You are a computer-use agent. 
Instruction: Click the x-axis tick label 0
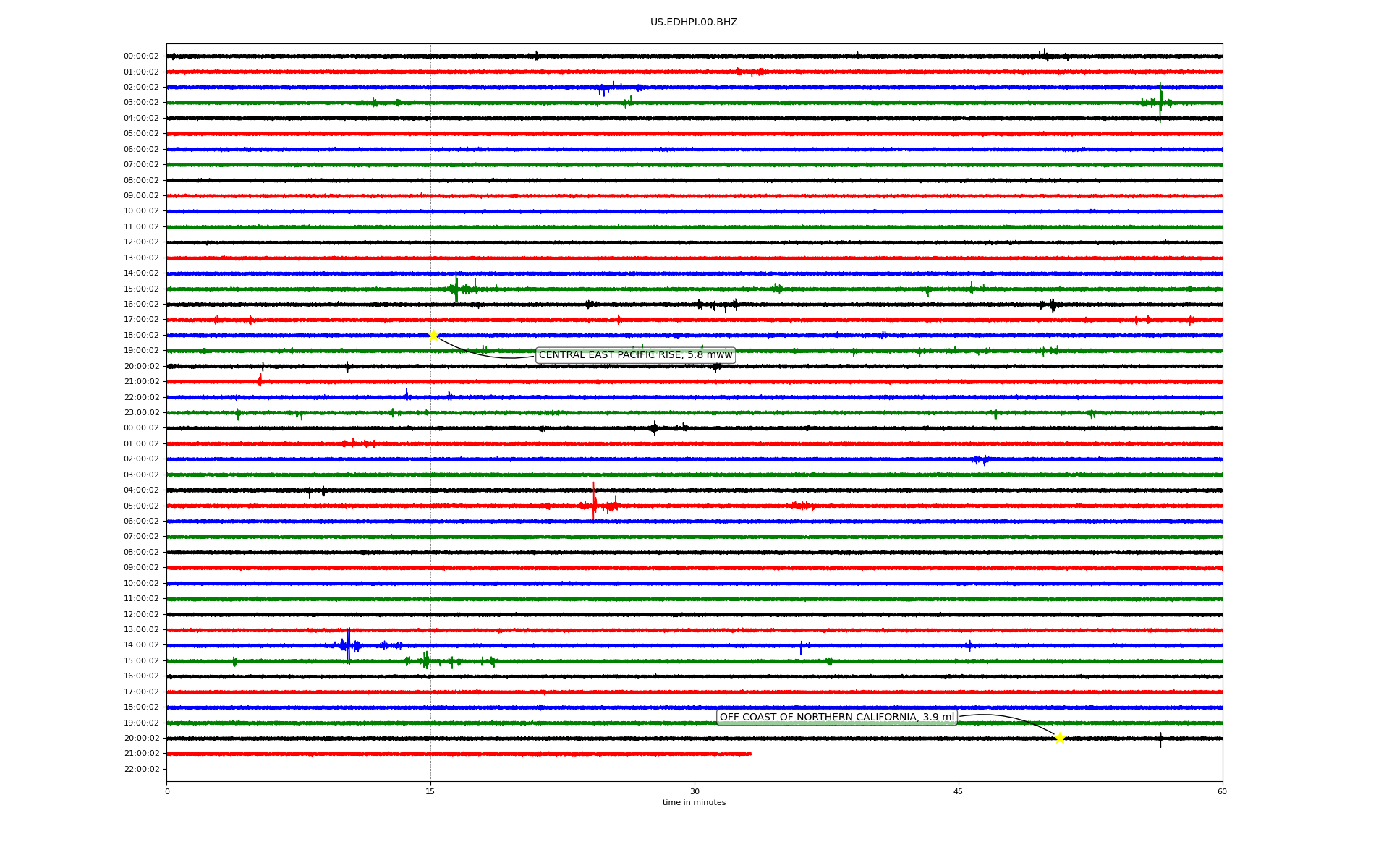(167, 791)
